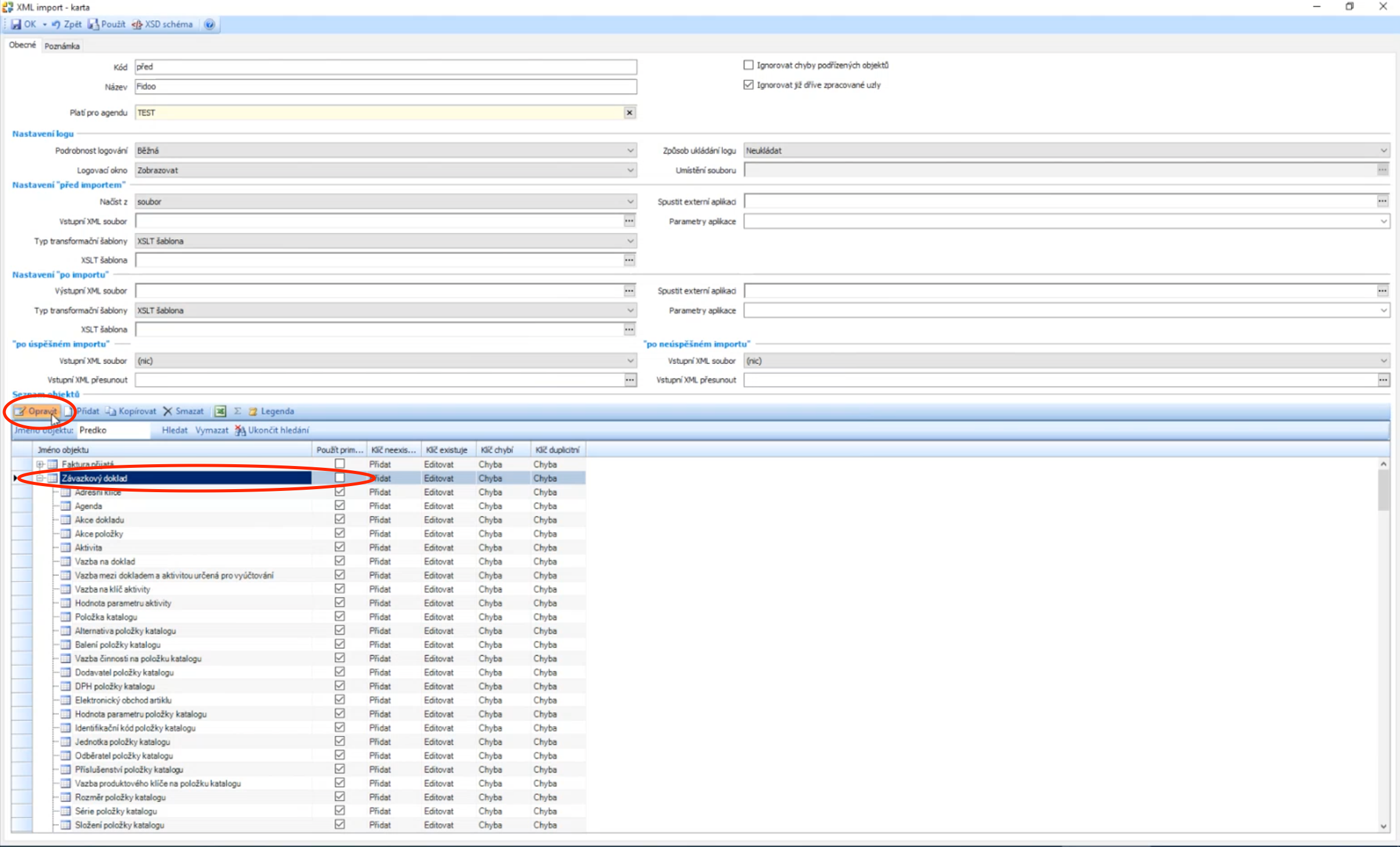Viewport: 1400px width, 847px height.
Task: Toggle checkbox in Položka katalogu row
Action: coord(340,616)
